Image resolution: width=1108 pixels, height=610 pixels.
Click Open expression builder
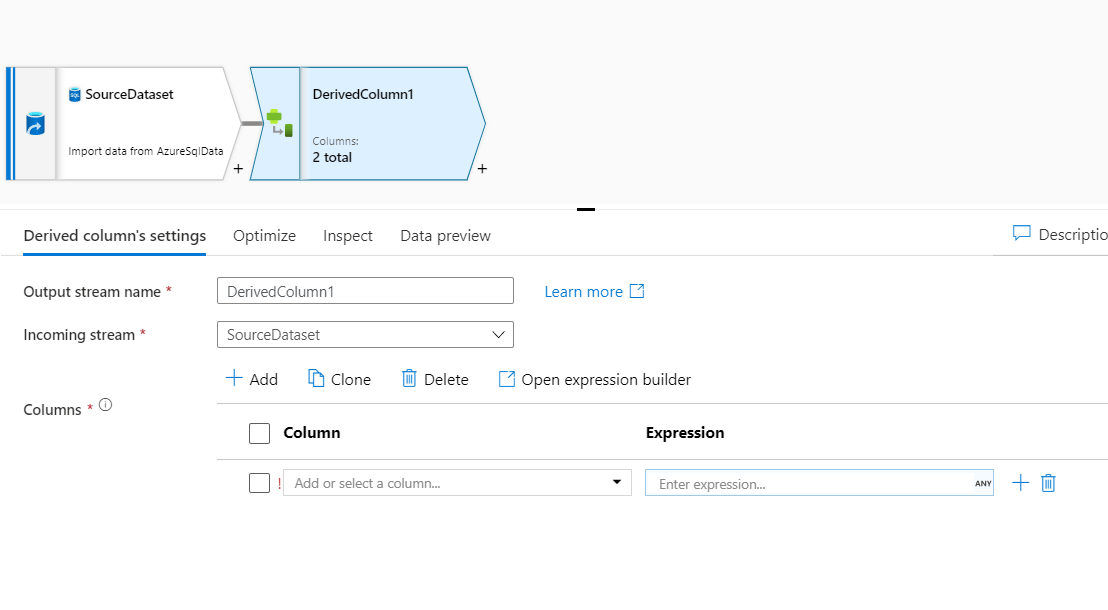[594, 379]
